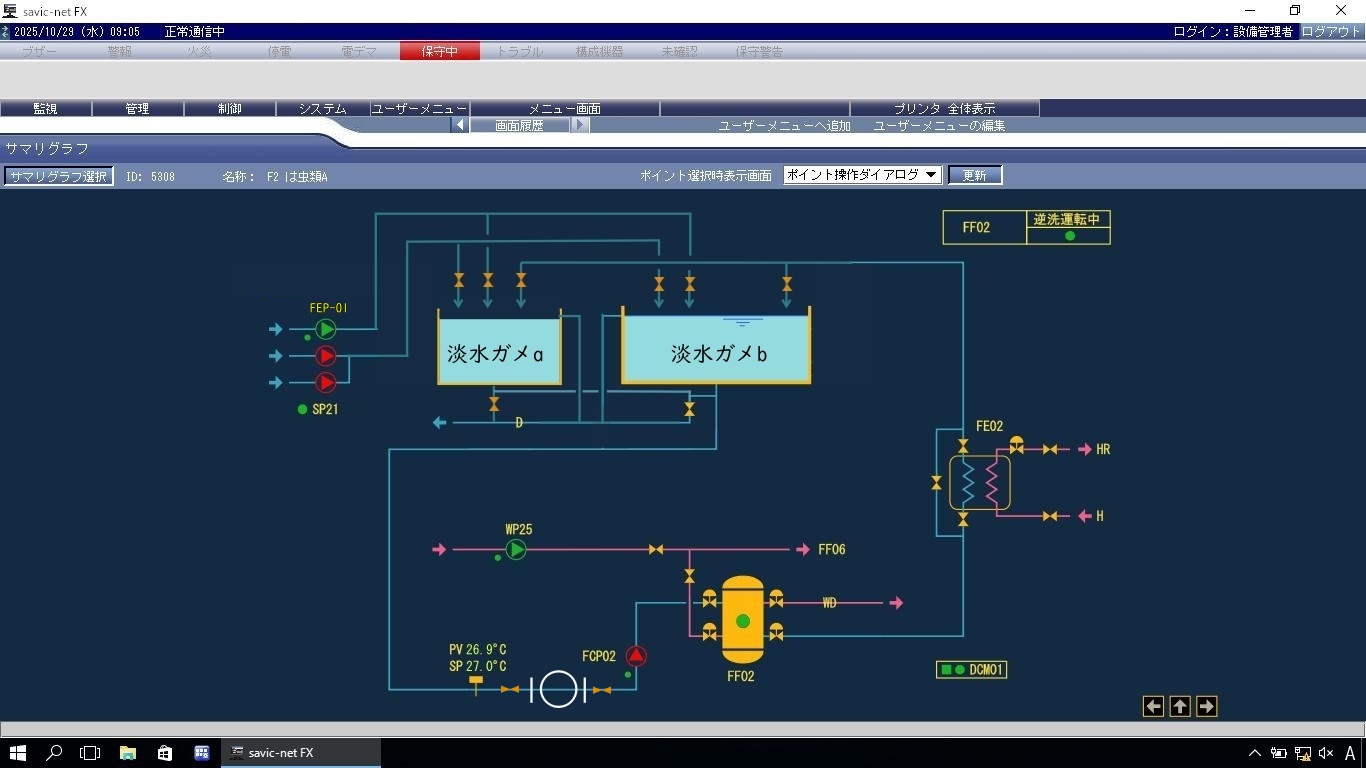Screen dimensions: 1366x768
Task: Click the サマリグラフ選択 button
Action: click(58, 176)
